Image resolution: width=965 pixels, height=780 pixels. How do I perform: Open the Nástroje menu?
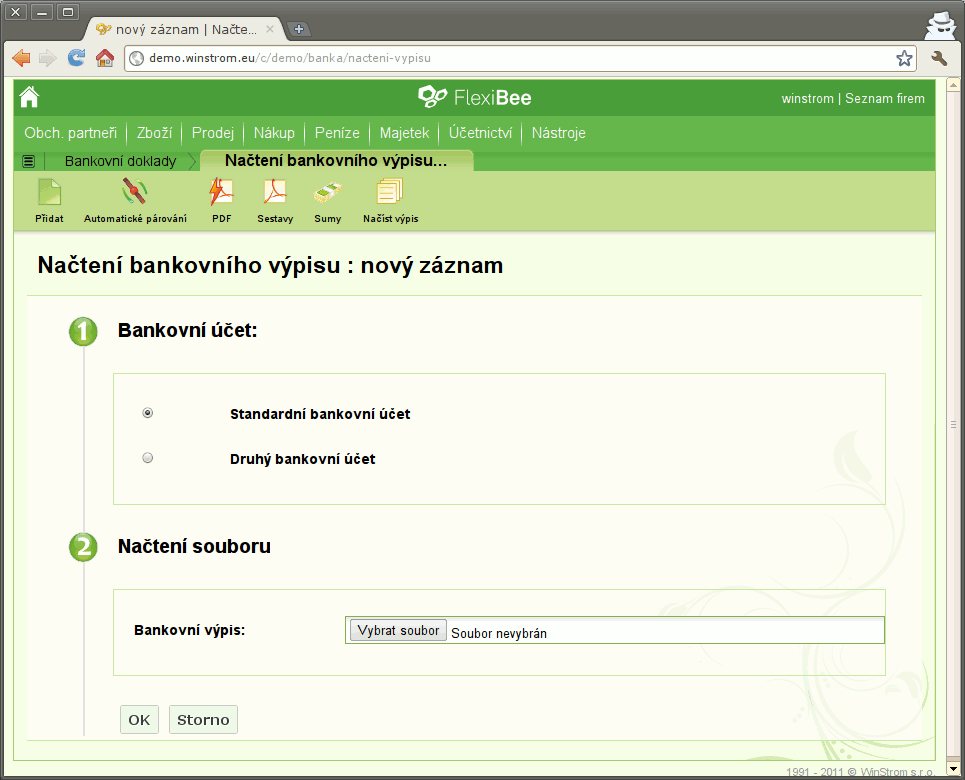[x=558, y=133]
